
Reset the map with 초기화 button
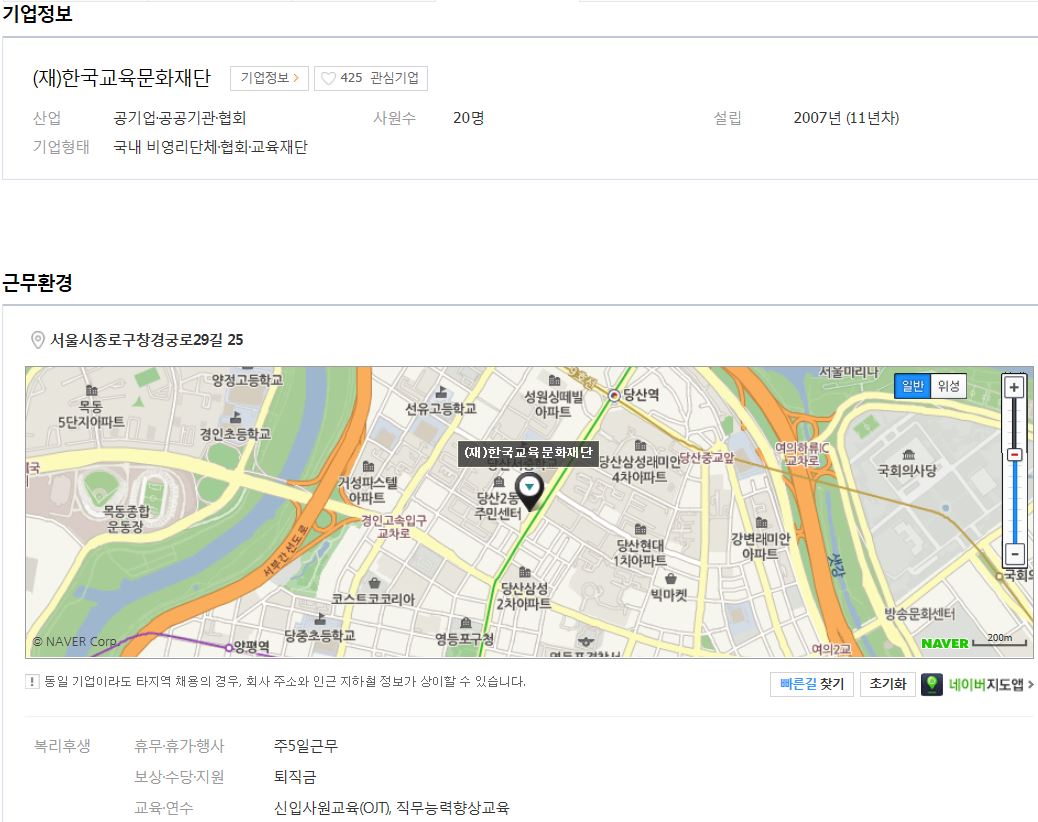click(887, 684)
